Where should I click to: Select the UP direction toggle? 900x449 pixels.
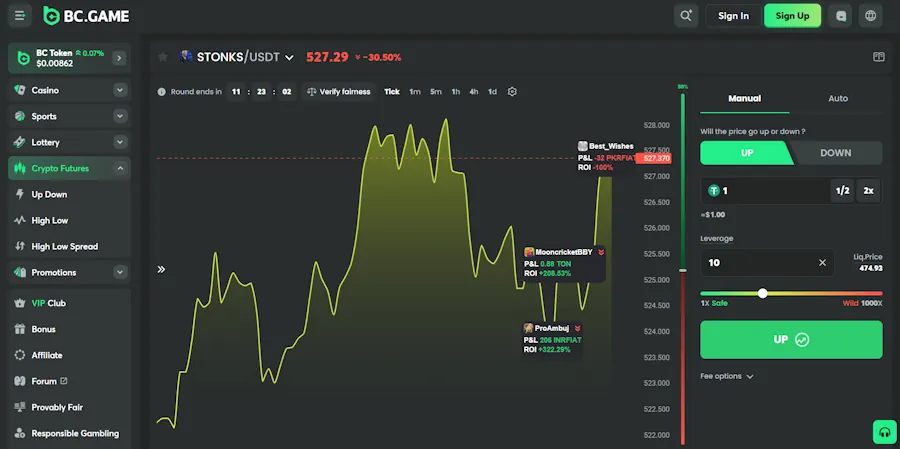click(746, 153)
